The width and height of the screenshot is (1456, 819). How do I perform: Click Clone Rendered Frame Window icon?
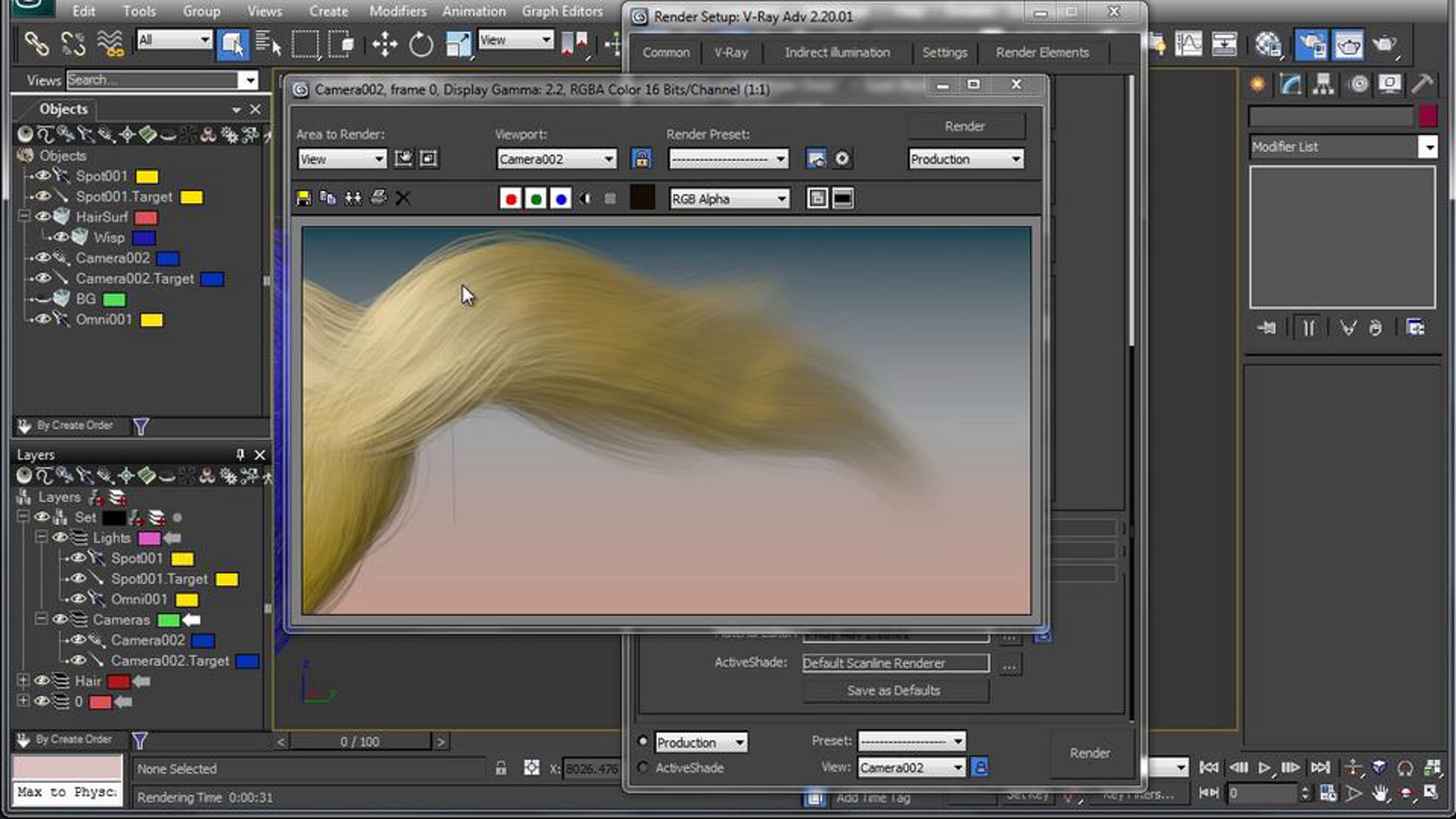pos(353,198)
